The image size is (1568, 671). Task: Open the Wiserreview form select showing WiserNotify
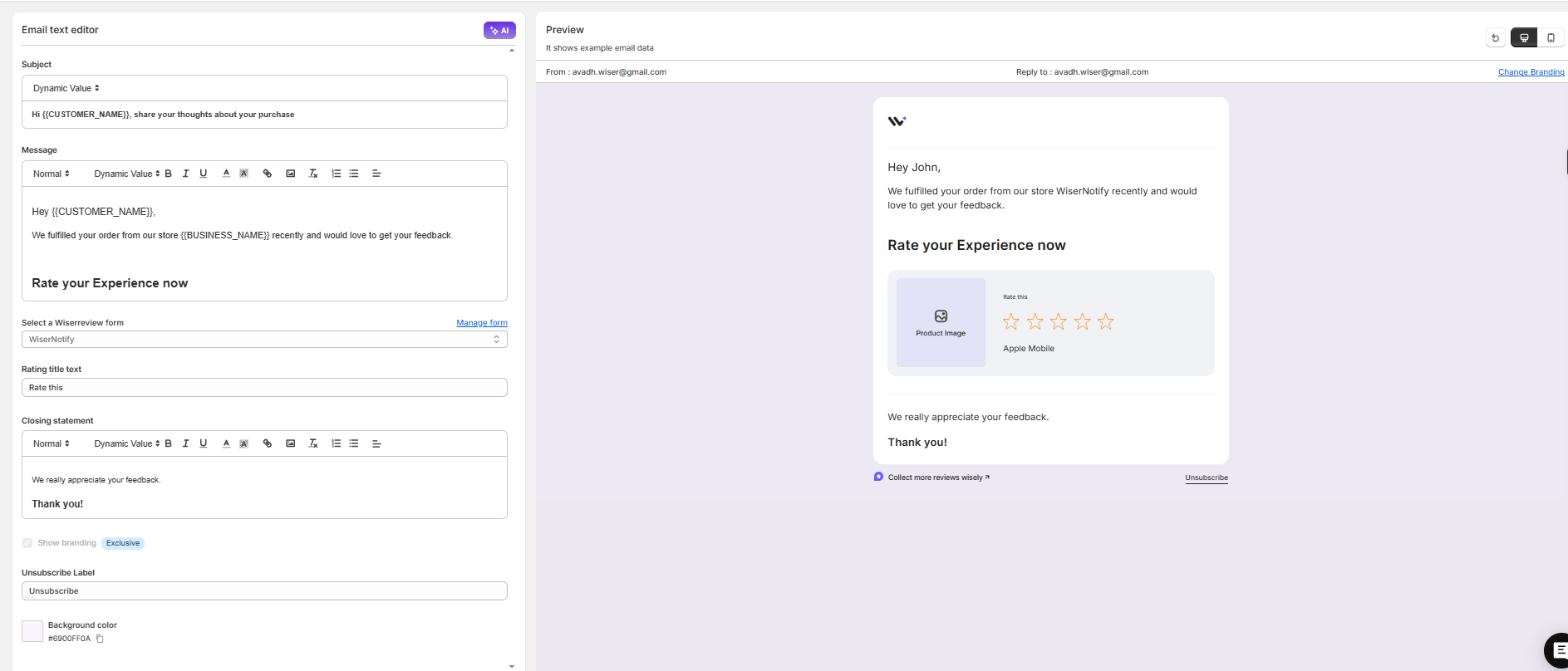(264, 340)
